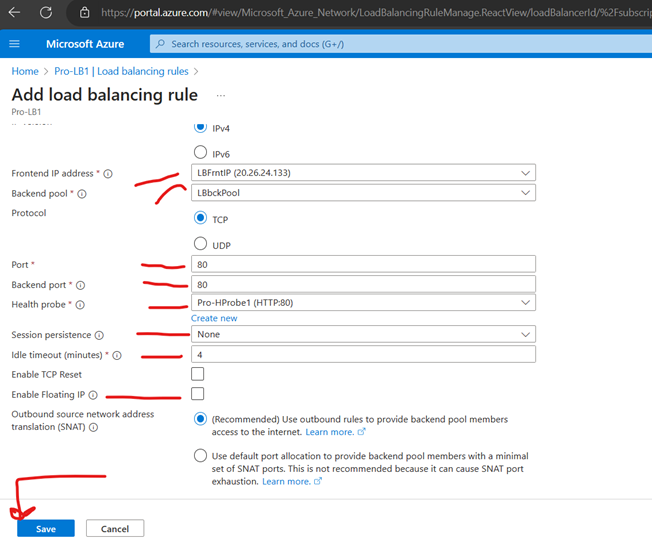652x550 pixels.
Task: Click info icon beside Health probe
Action: 80,305
